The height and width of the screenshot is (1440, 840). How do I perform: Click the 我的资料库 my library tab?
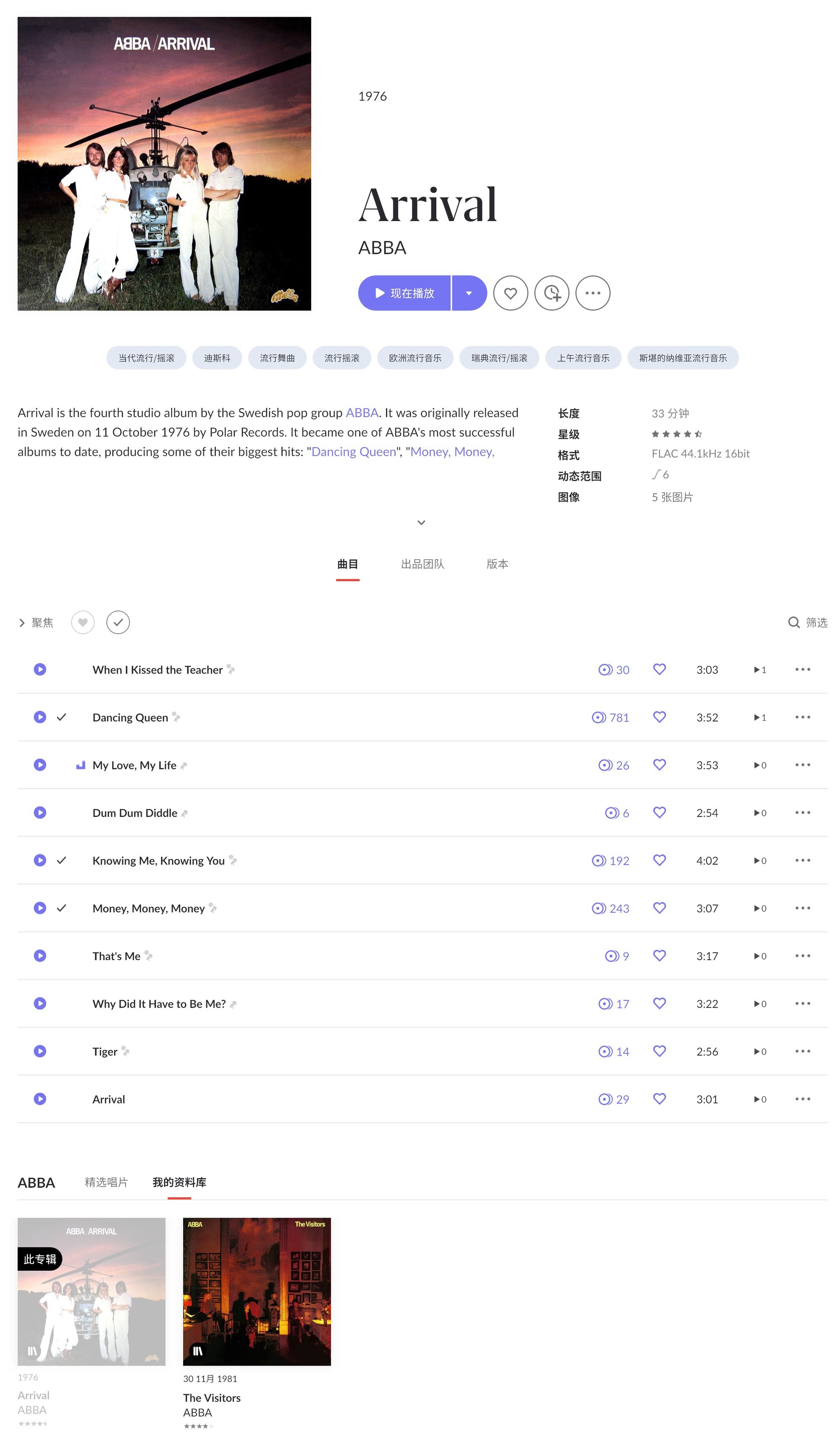point(179,1182)
